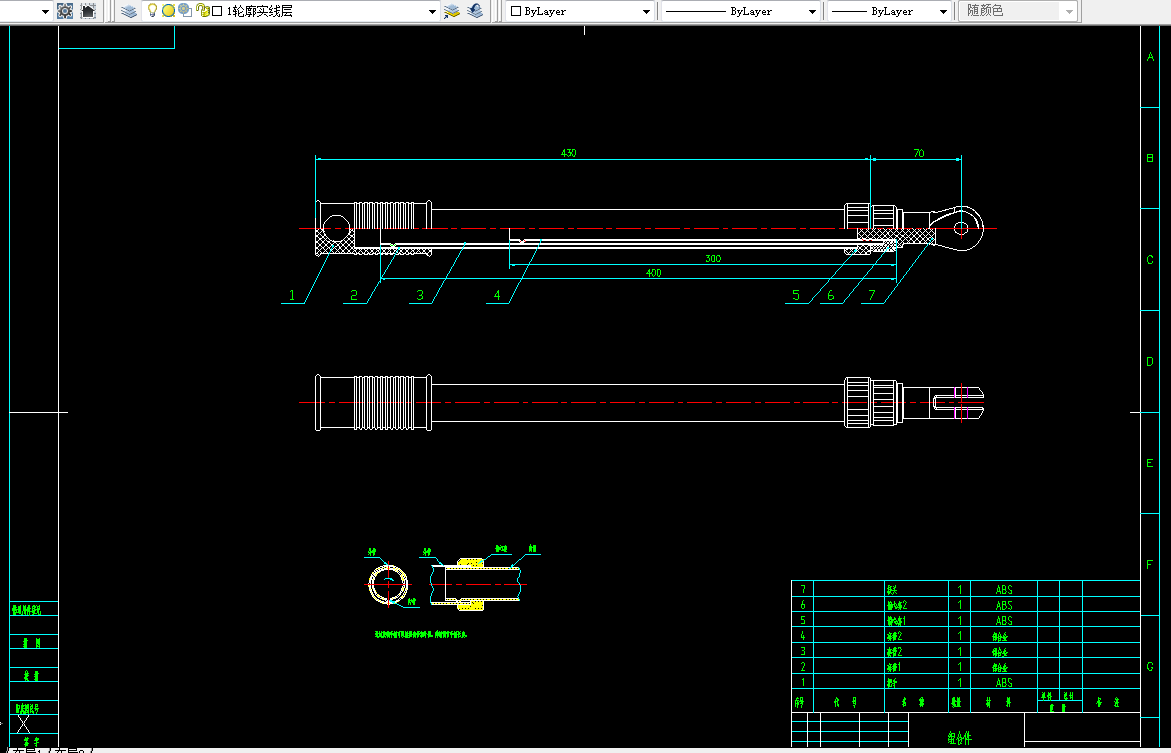Image resolution: width=1171 pixels, height=753 pixels.
Task: Click the layer color square swatch
Action: pyautogui.click(x=217, y=11)
